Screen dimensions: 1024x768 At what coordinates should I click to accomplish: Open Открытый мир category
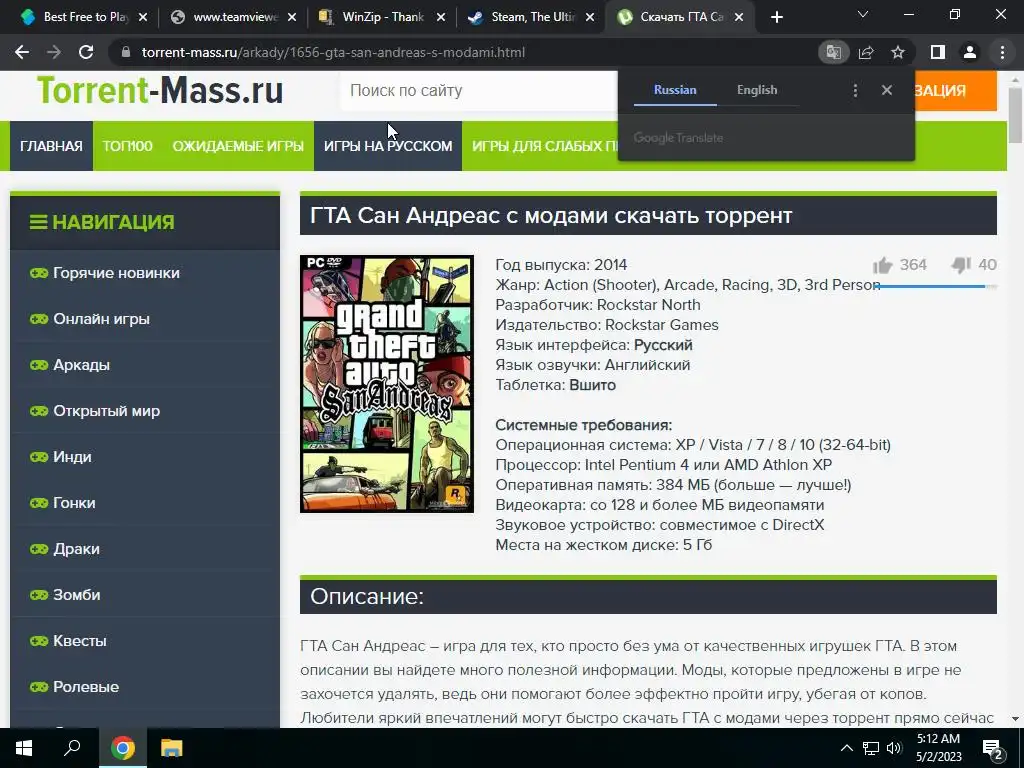coord(145,411)
